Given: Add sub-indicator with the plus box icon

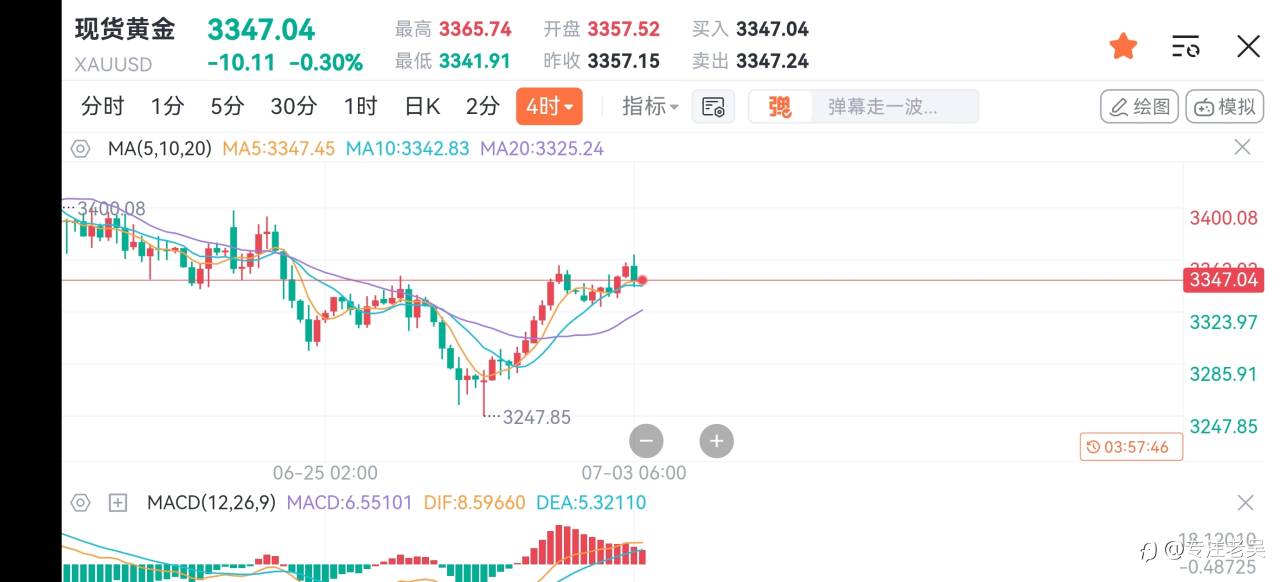Looking at the screenshot, I should [x=118, y=502].
